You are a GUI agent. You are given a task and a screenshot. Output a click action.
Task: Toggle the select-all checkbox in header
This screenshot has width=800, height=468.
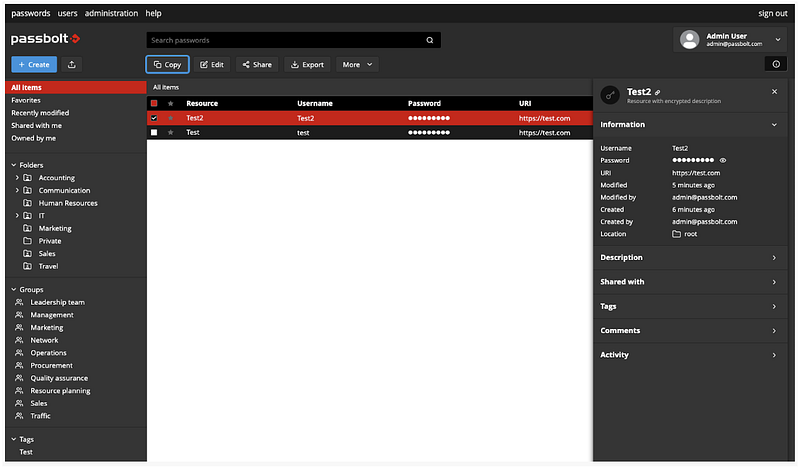[154, 103]
